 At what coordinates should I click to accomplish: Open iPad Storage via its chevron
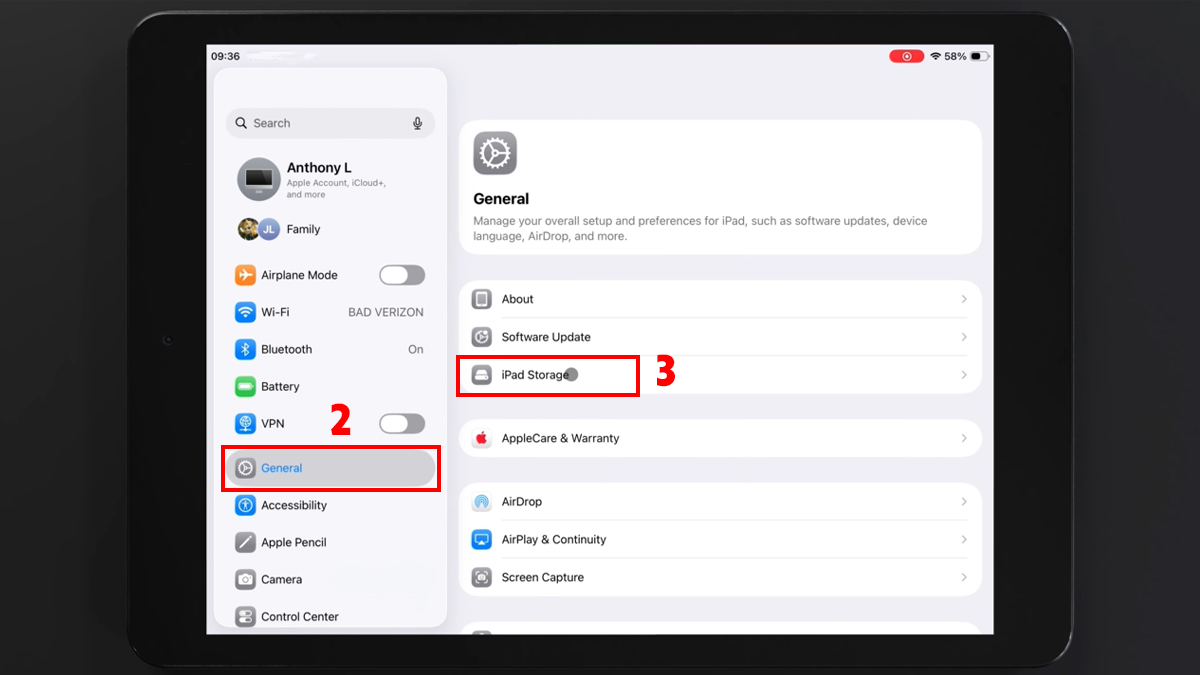[x=964, y=375]
